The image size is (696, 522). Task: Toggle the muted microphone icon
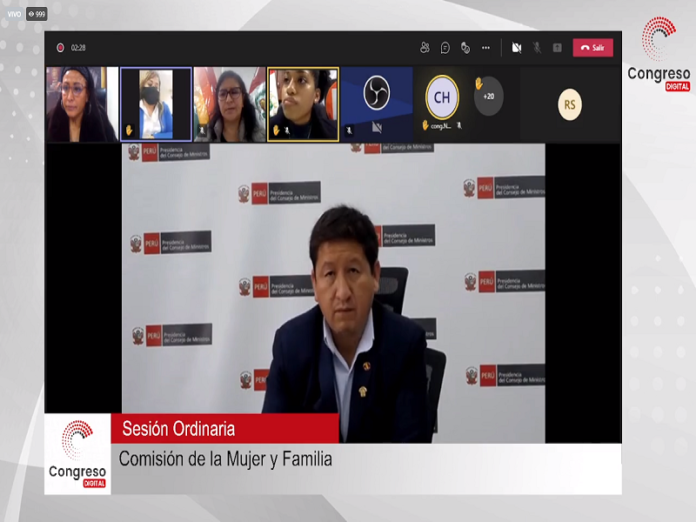tap(537, 47)
